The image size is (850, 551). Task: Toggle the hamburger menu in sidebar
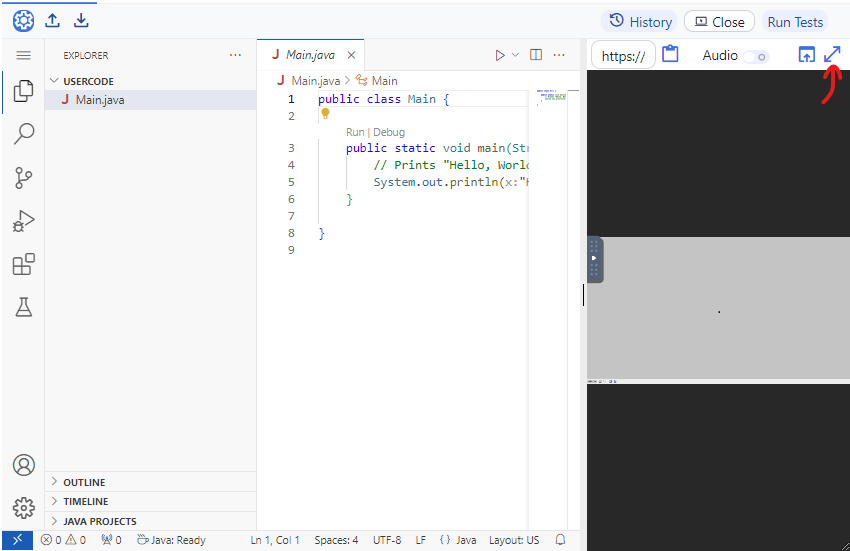click(23, 56)
